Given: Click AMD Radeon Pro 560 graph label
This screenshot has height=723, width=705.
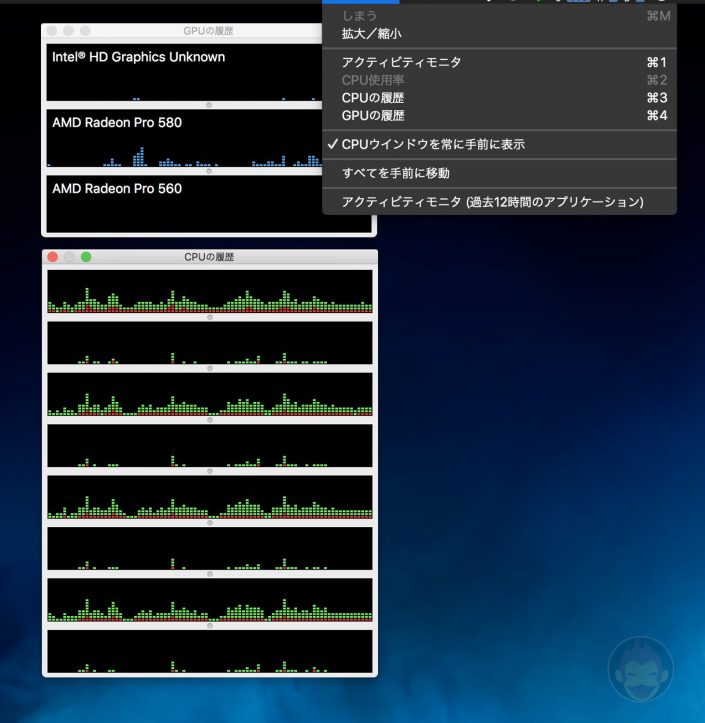Looking at the screenshot, I should (x=117, y=189).
